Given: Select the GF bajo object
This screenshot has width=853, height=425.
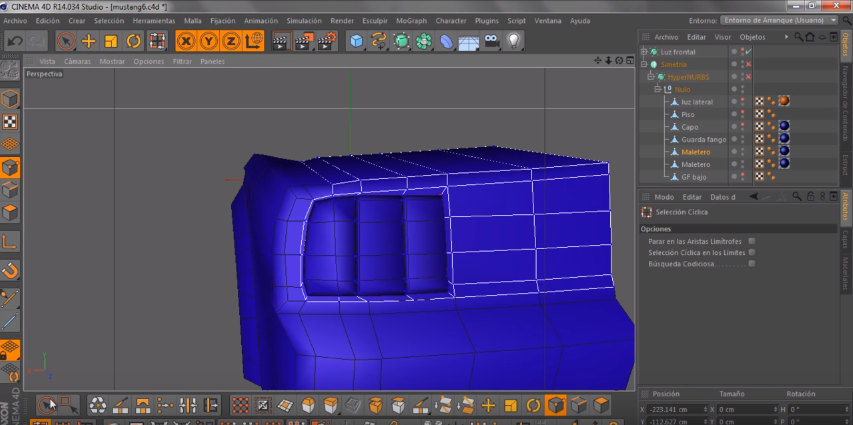Looking at the screenshot, I should click(x=694, y=177).
